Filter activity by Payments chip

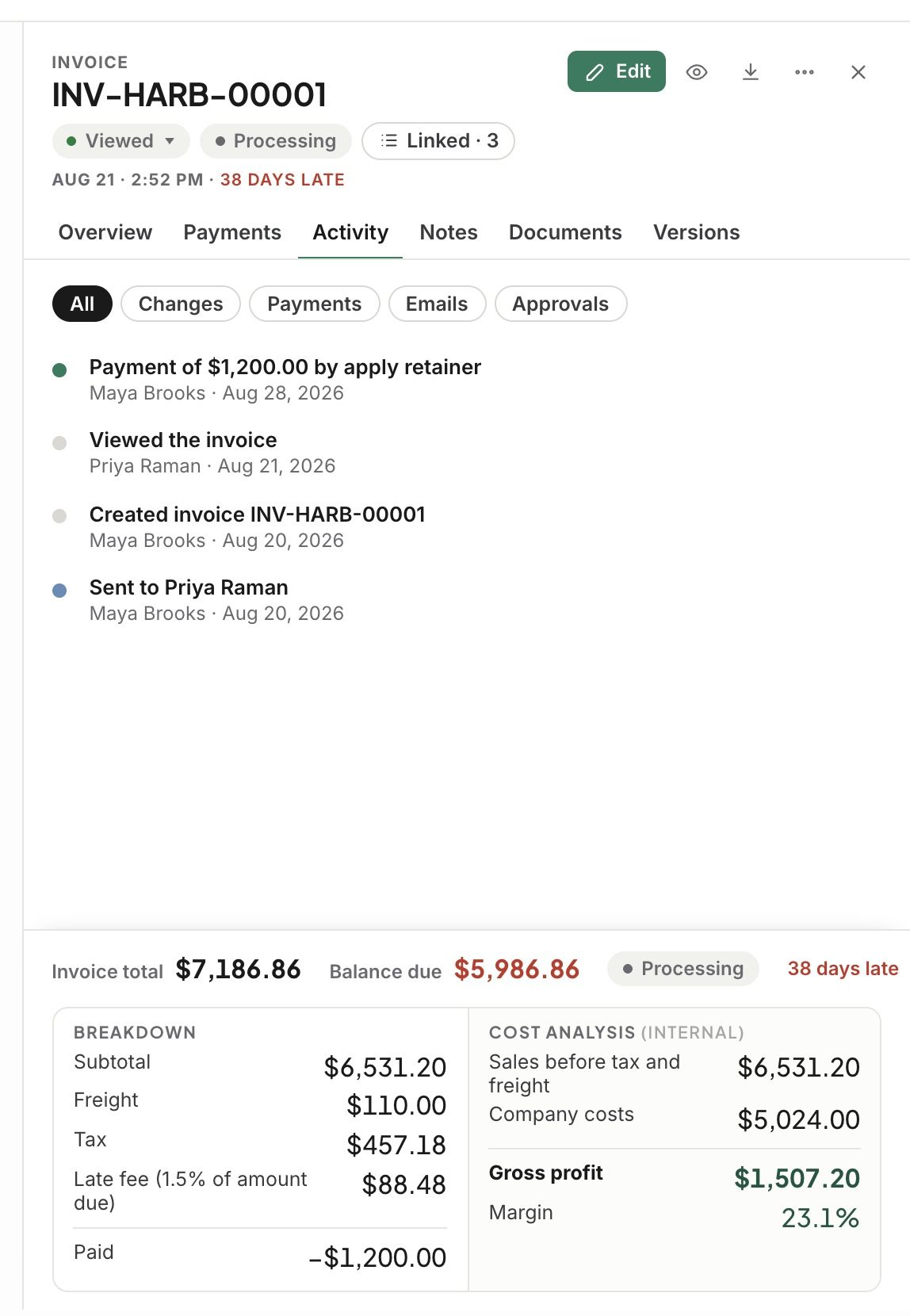315,304
